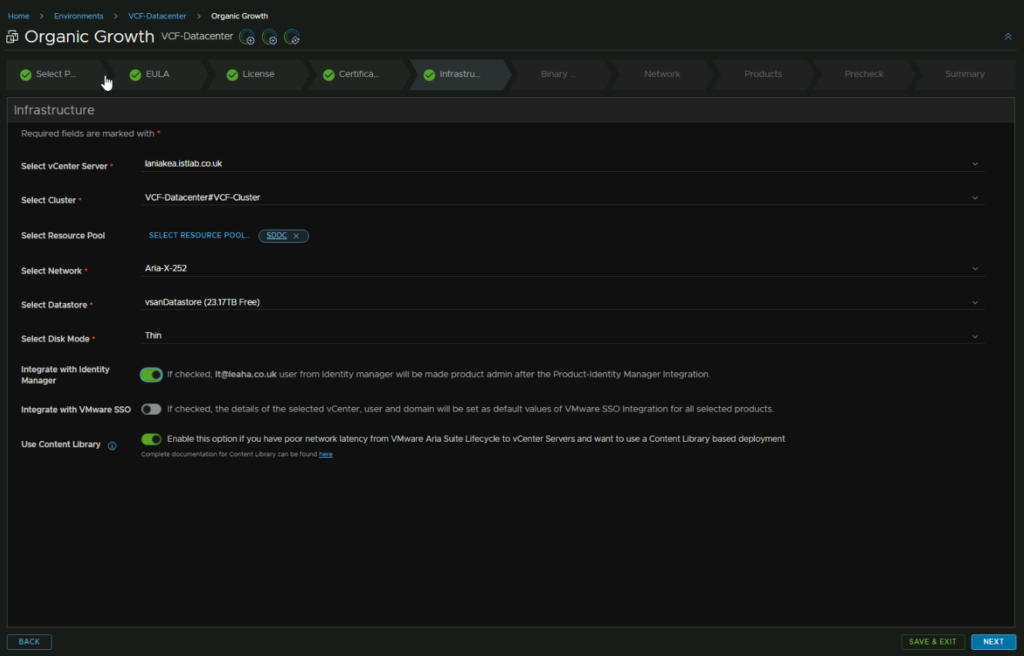Click the BACK button
Screen dimensions: 1024x656
[x=29, y=642]
